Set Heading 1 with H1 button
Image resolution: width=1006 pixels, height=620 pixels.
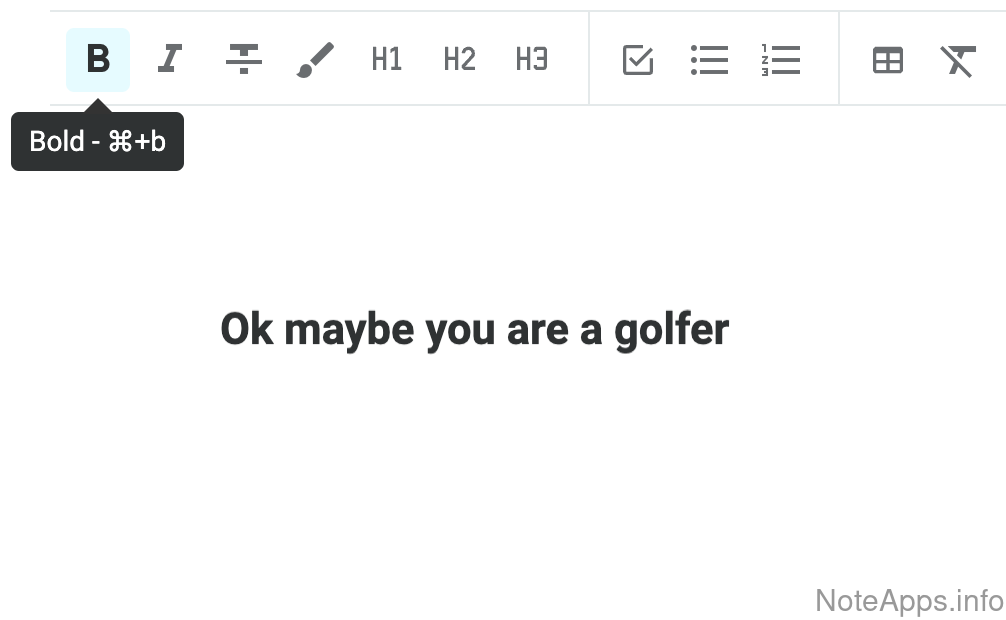(387, 60)
